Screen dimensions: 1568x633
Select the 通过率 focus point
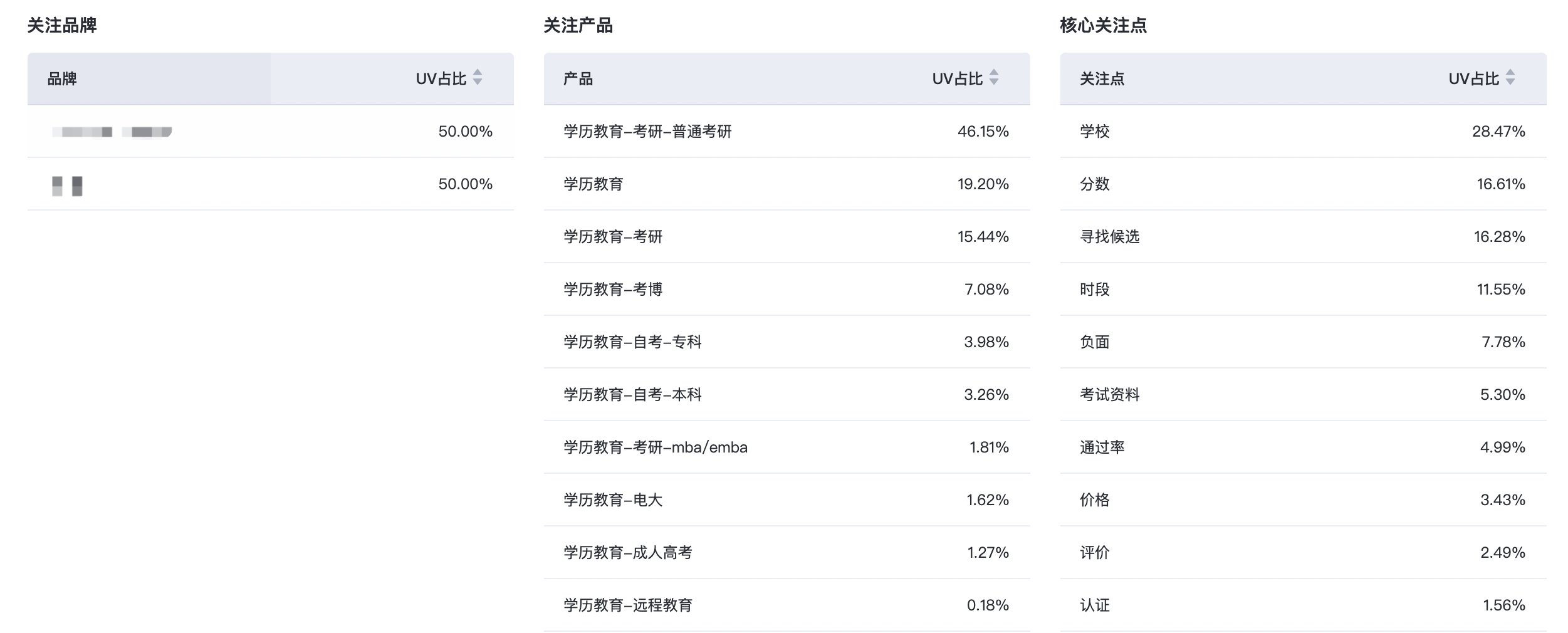click(x=1102, y=447)
